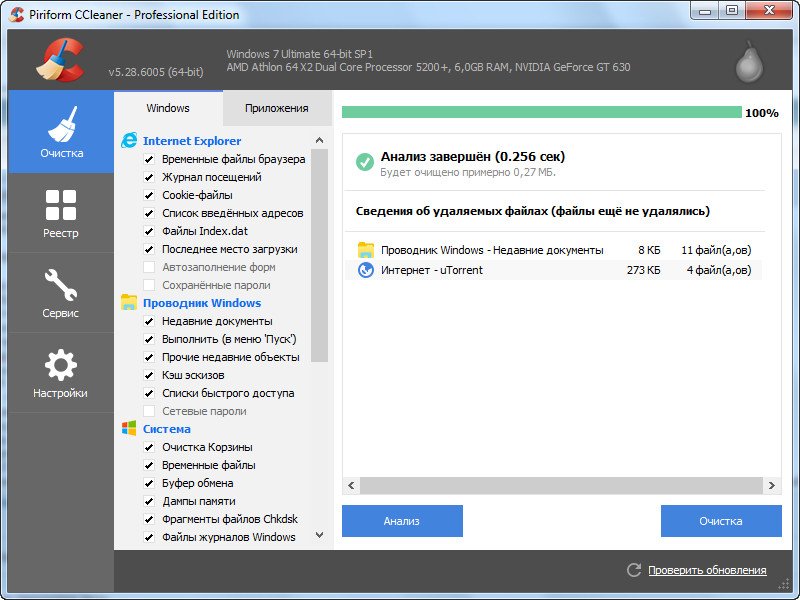
Task: Toggle Временные файлы system checkbox
Action: click(x=149, y=465)
